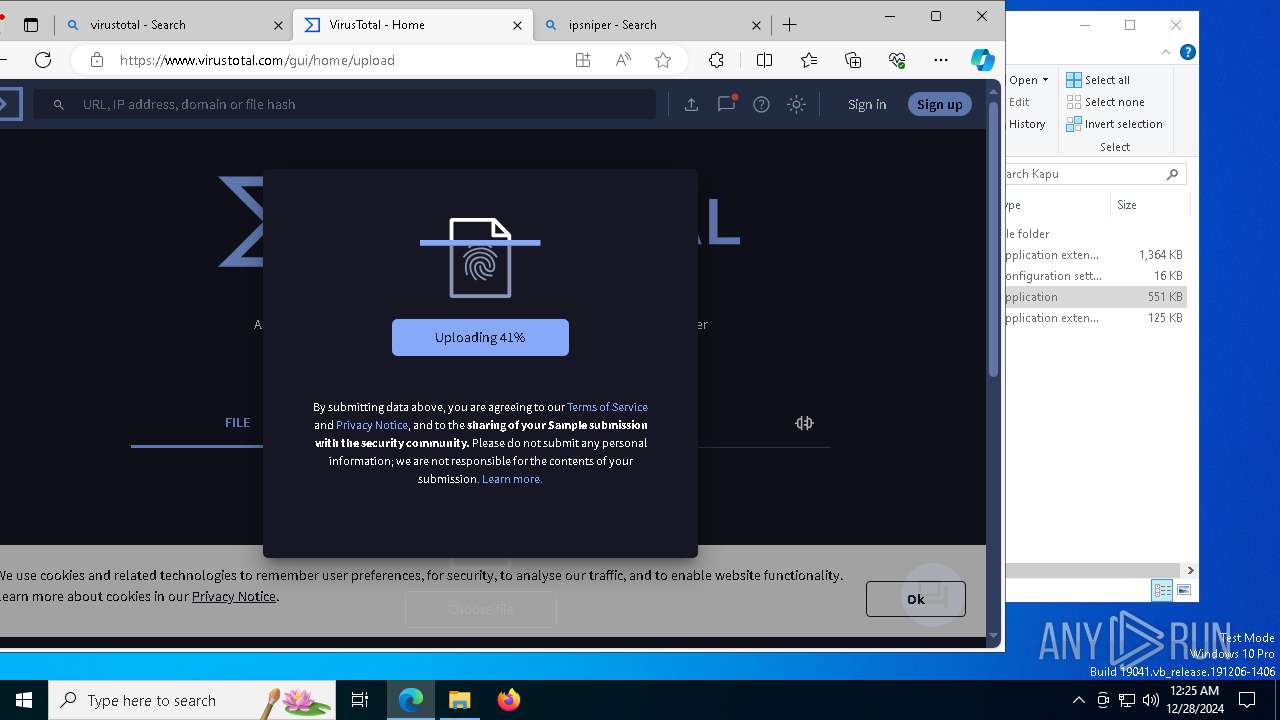
Task: Open Explorer help icon
Action: click(1187, 52)
